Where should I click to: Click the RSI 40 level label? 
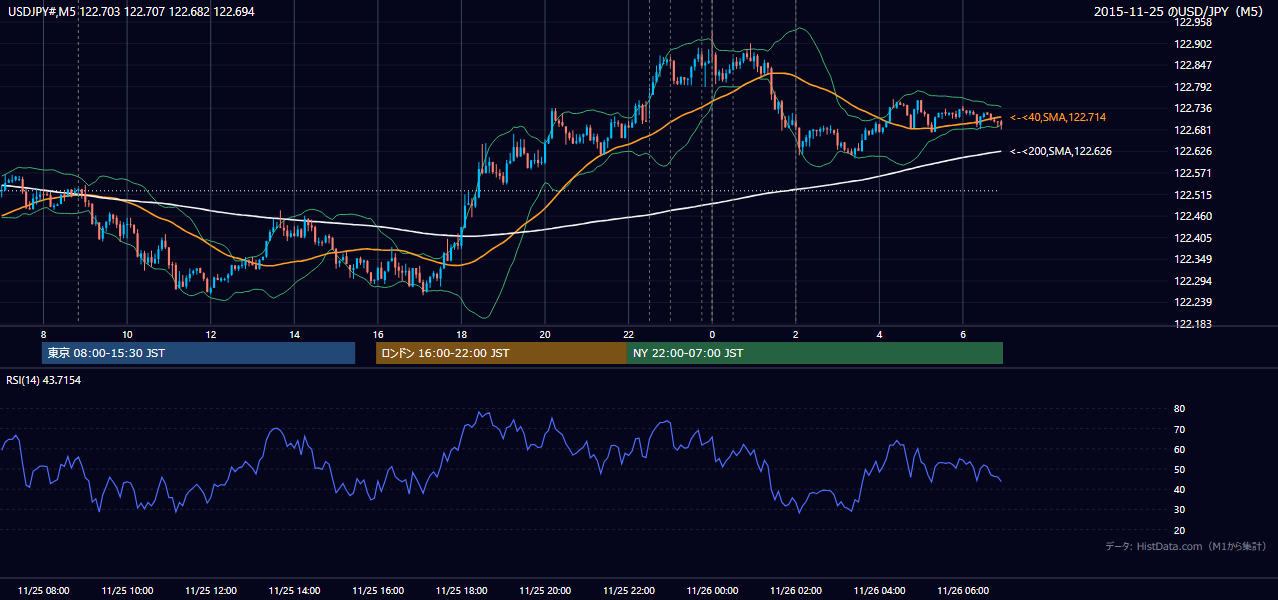click(1179, 490)
